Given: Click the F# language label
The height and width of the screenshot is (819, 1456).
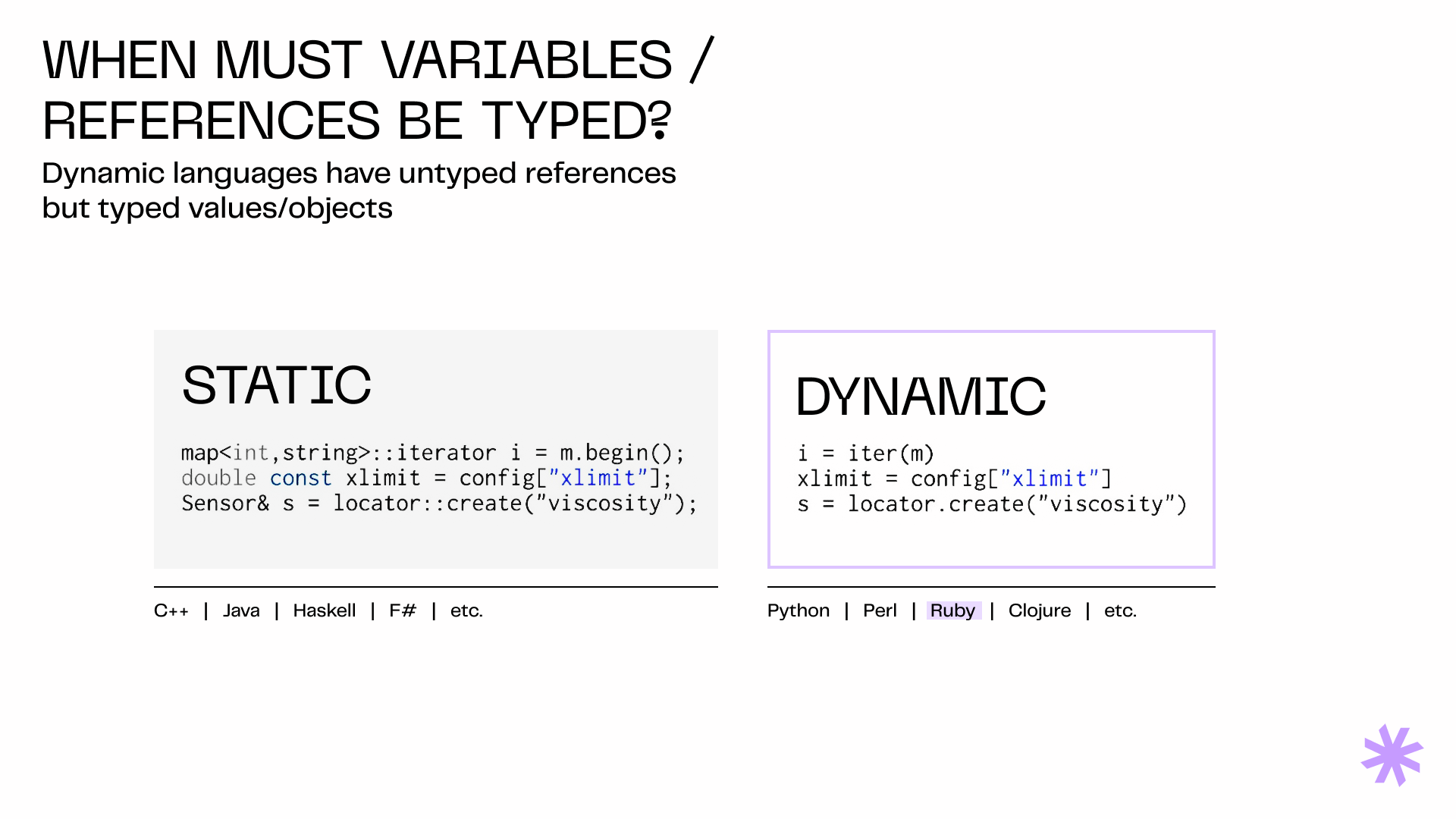Looking at the screenshot, I should point(403,610).
